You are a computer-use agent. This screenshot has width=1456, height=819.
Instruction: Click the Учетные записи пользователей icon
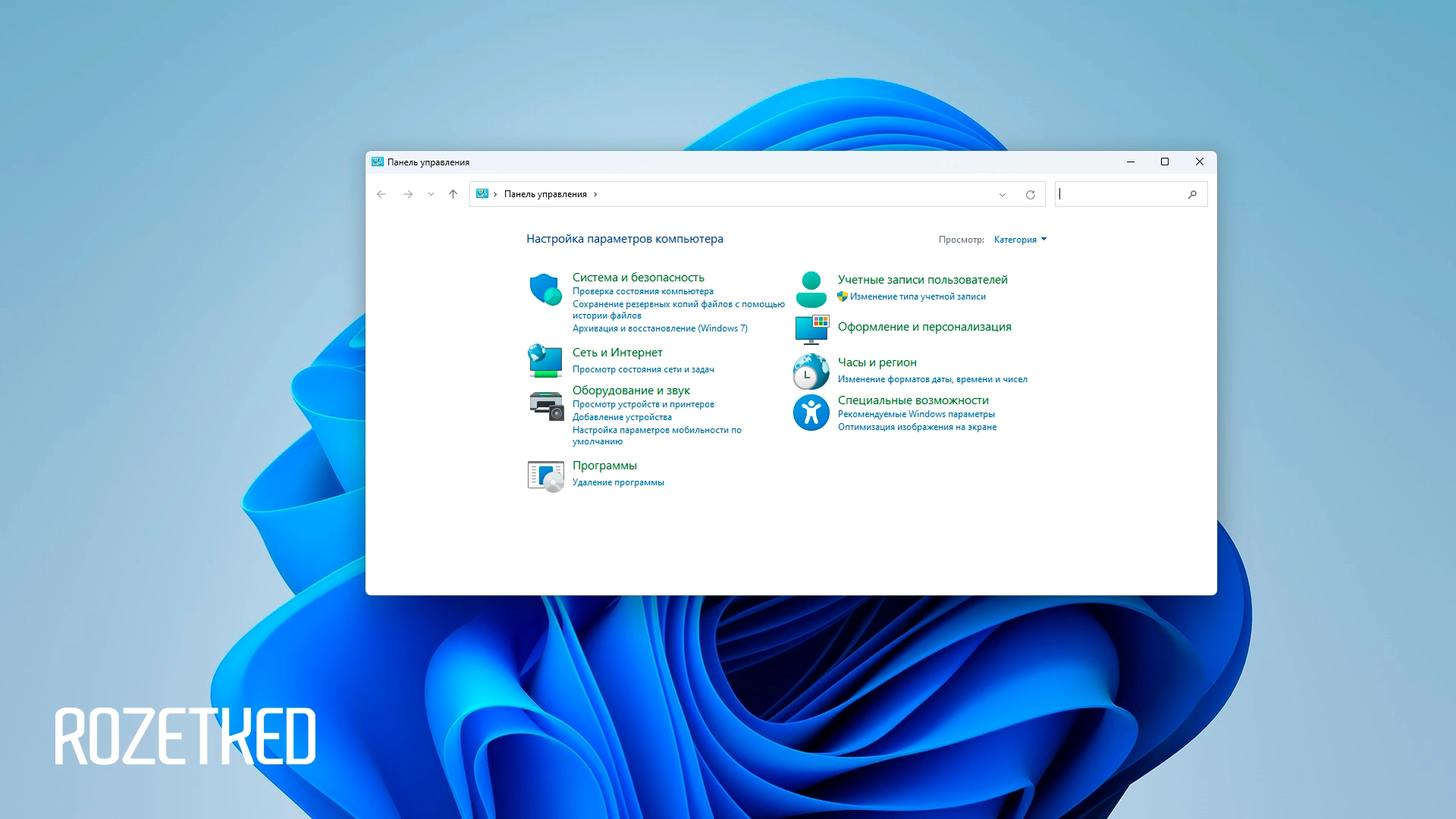811,288
